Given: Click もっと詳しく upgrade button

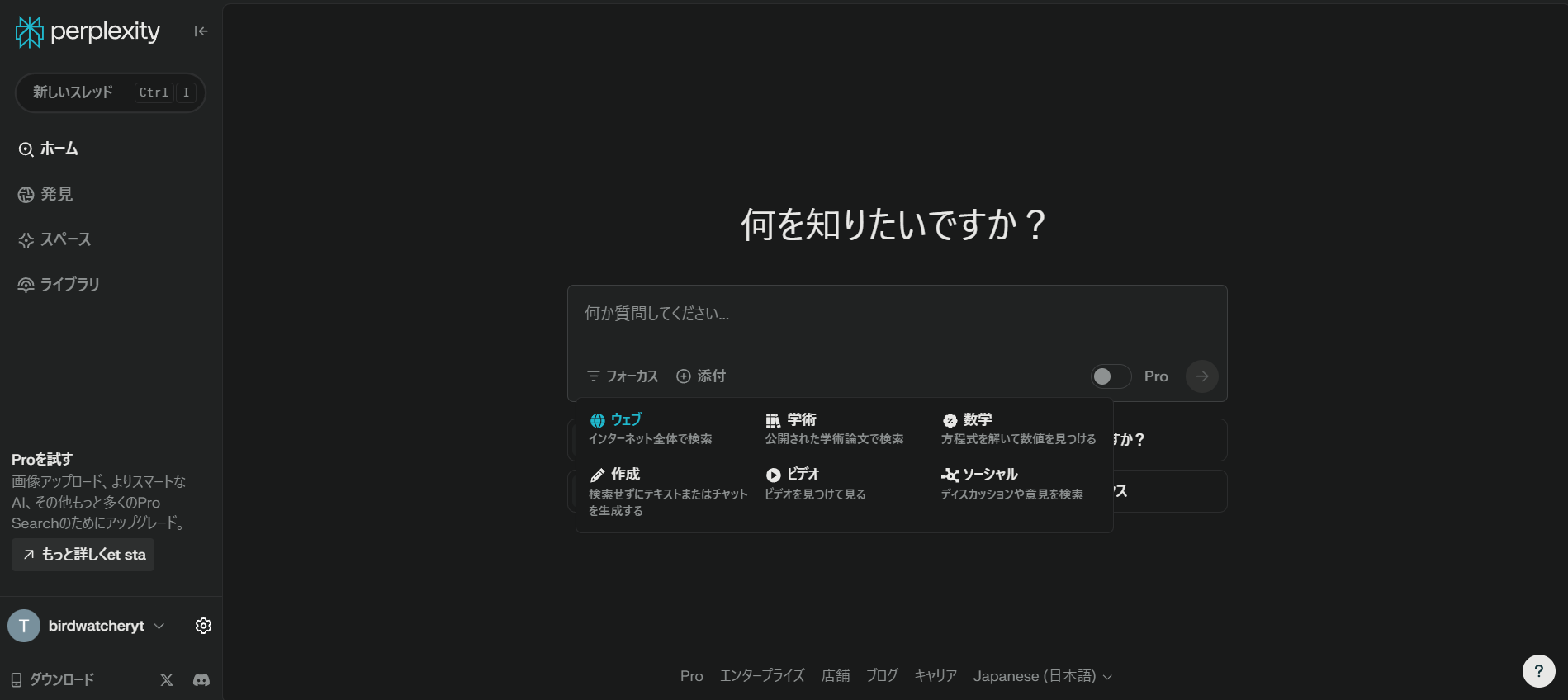Looking at the screenshot, I should click(x=83, y=555).
